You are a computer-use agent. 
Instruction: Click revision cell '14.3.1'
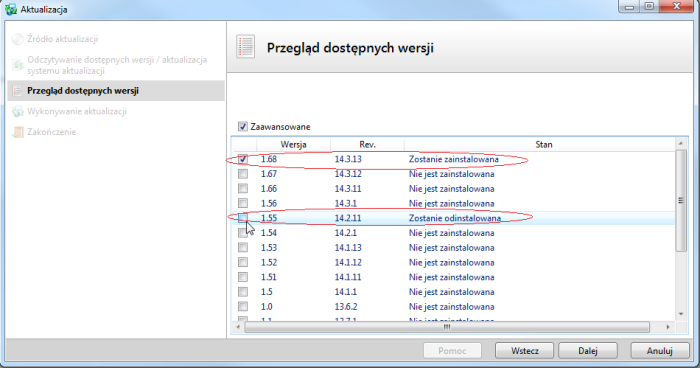(x=346, y=203)
